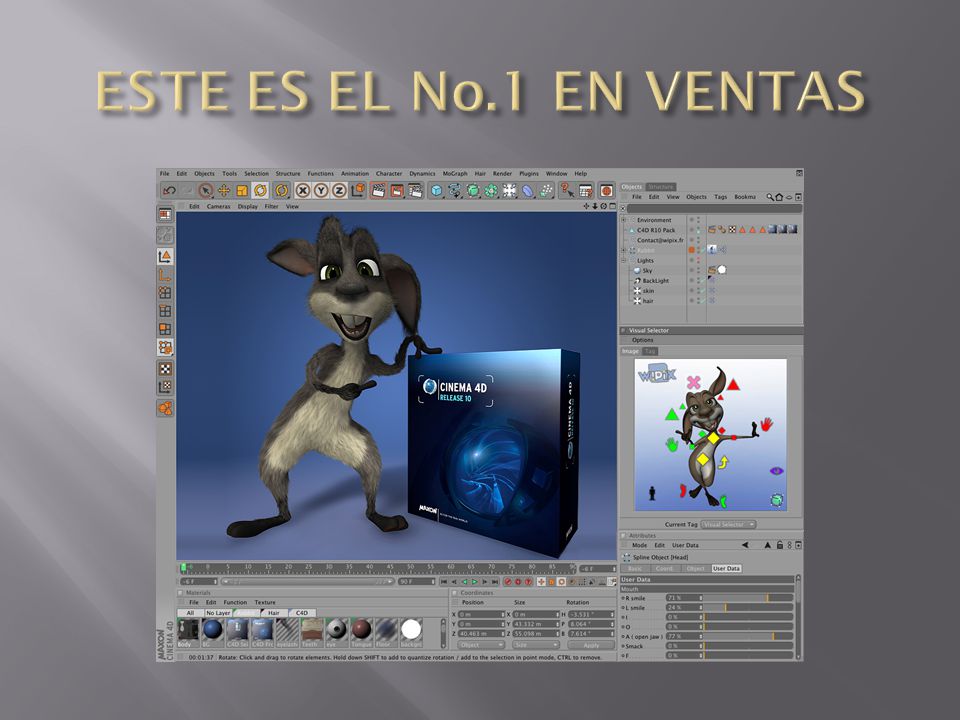Toggle the Y axis lock
The width and height of the screenshot is (960, 720).
pyautogui.click(x=321, y=190)
